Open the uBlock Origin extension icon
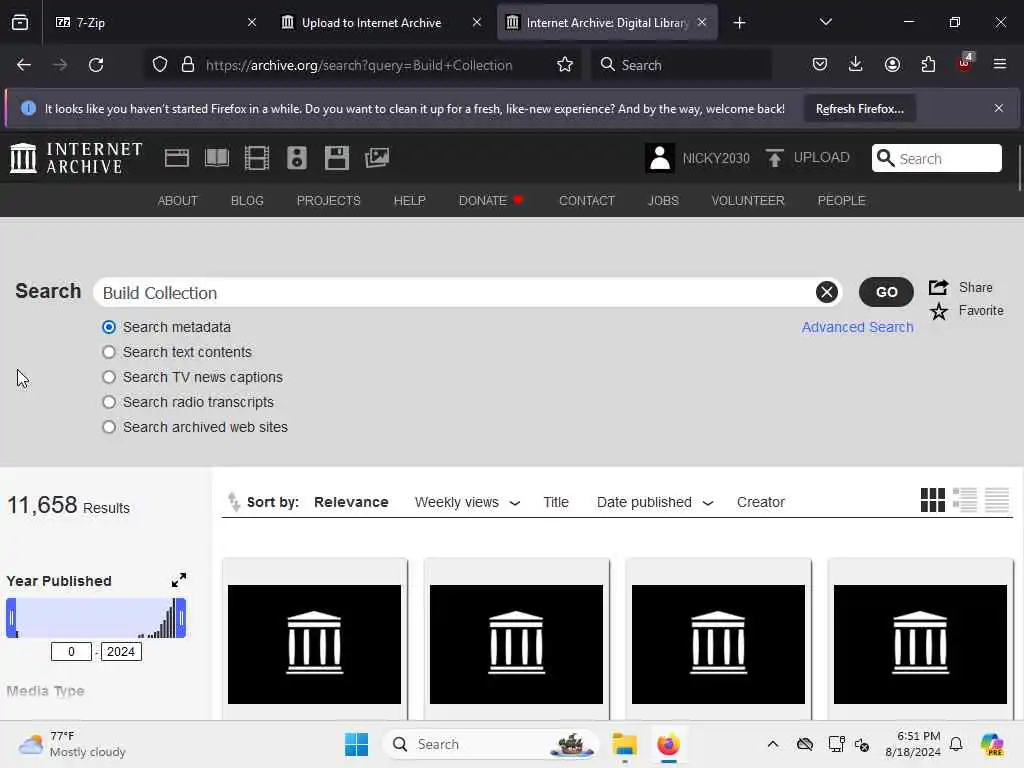The width and height of the screenshot is (1024, 768). click(965, 63)
